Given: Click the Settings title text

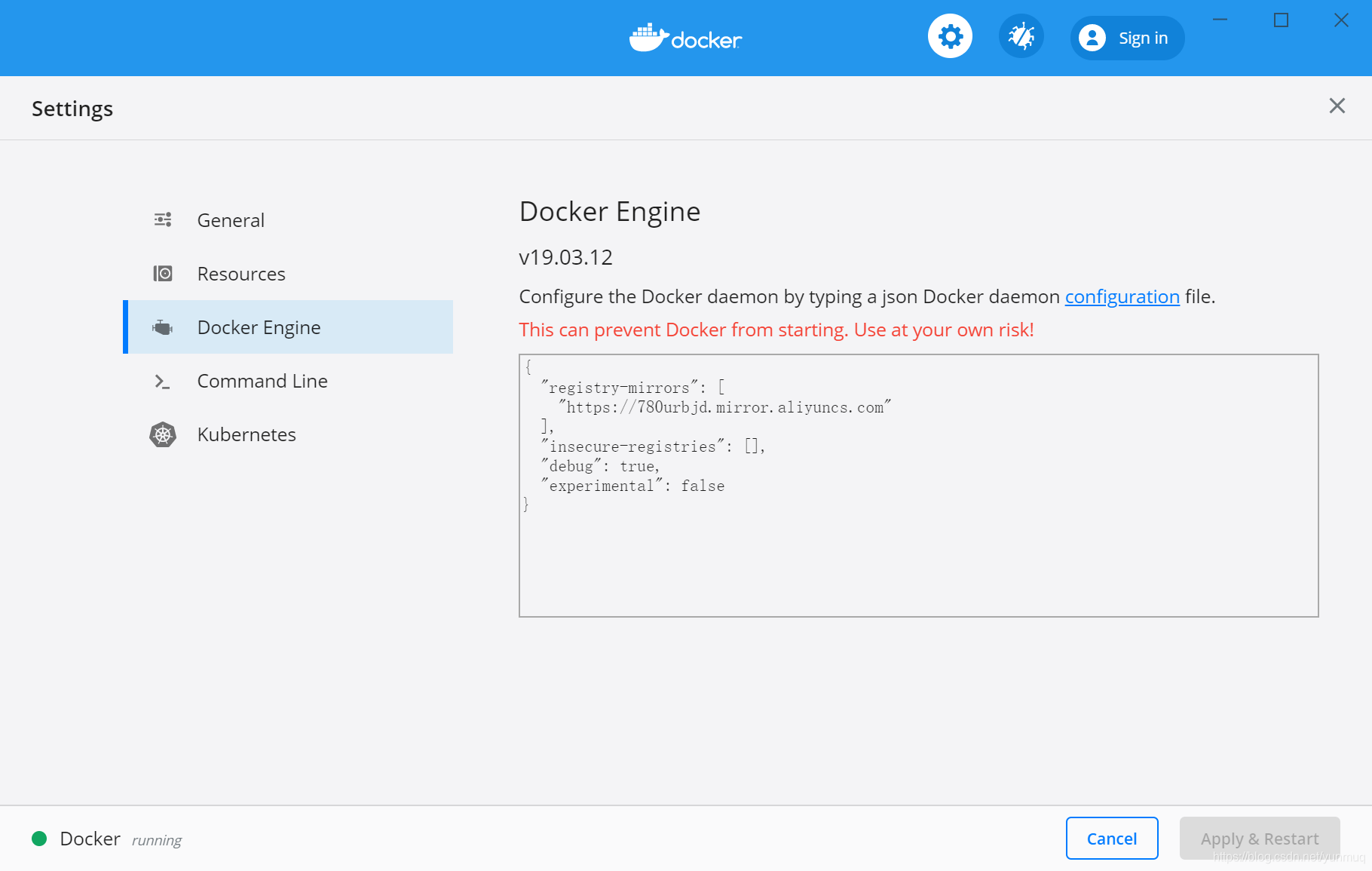Looking at the screenshot, I should pos(72,109).
